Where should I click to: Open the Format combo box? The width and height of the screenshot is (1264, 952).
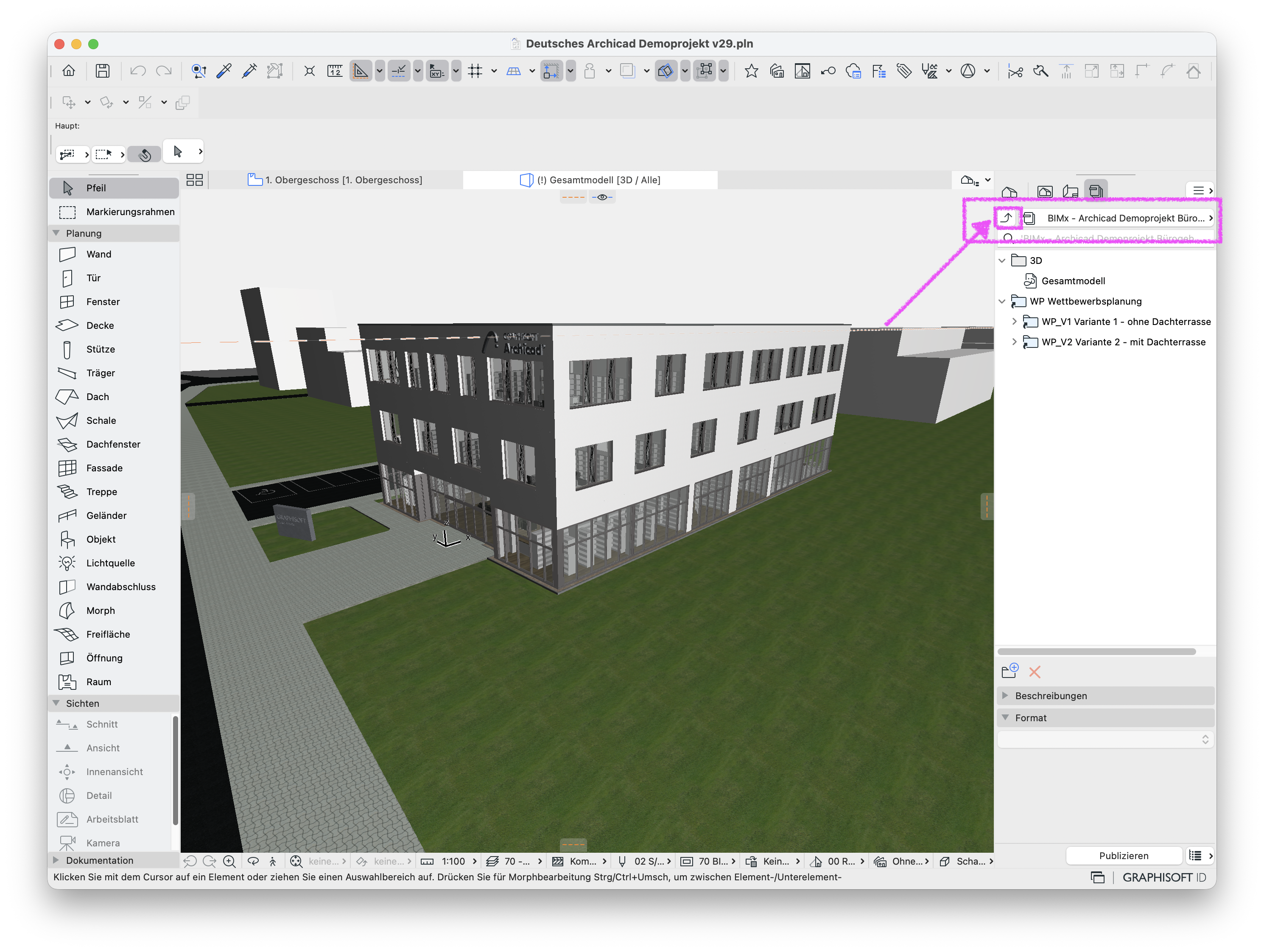click(x=1105, y=739)
